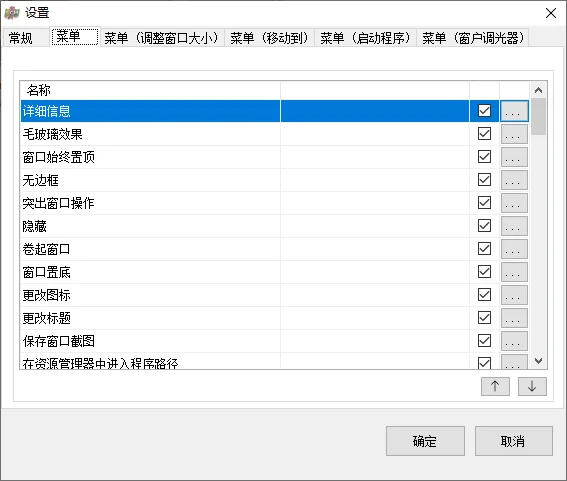Uncheck the 突出窗口操作 checkbox
This screenshot has width=567, height=481.
(484, 203)
